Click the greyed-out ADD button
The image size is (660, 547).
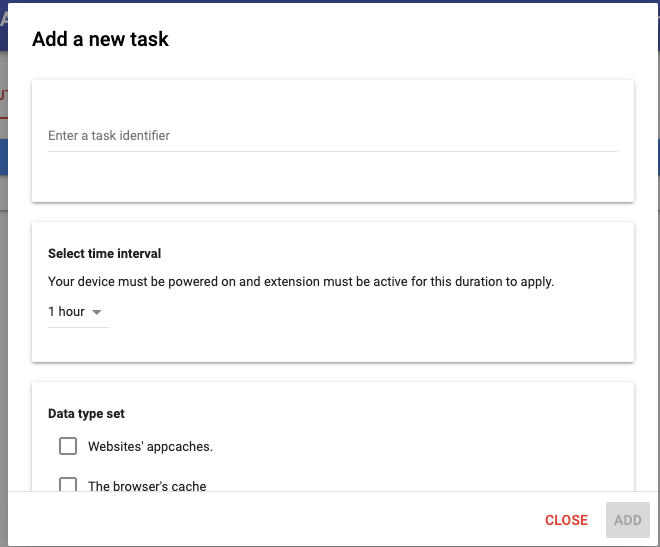click(x=627, y=520)
